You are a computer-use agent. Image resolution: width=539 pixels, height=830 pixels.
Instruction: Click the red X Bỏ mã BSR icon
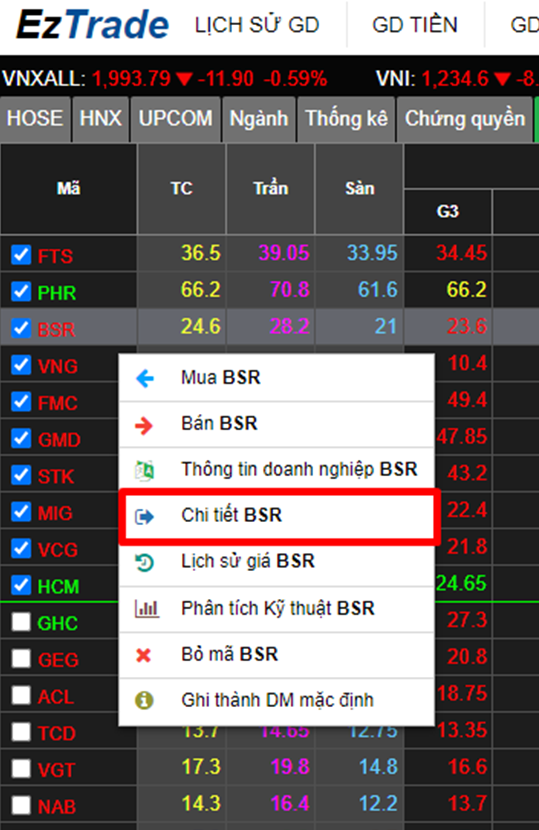tap(143, 655)
